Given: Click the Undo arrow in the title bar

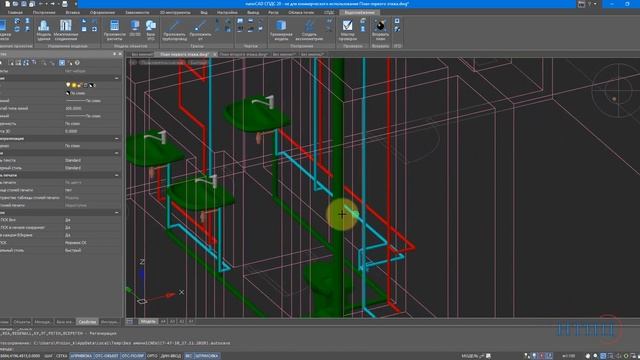Looking at the screenshot, I should point(41,4).
